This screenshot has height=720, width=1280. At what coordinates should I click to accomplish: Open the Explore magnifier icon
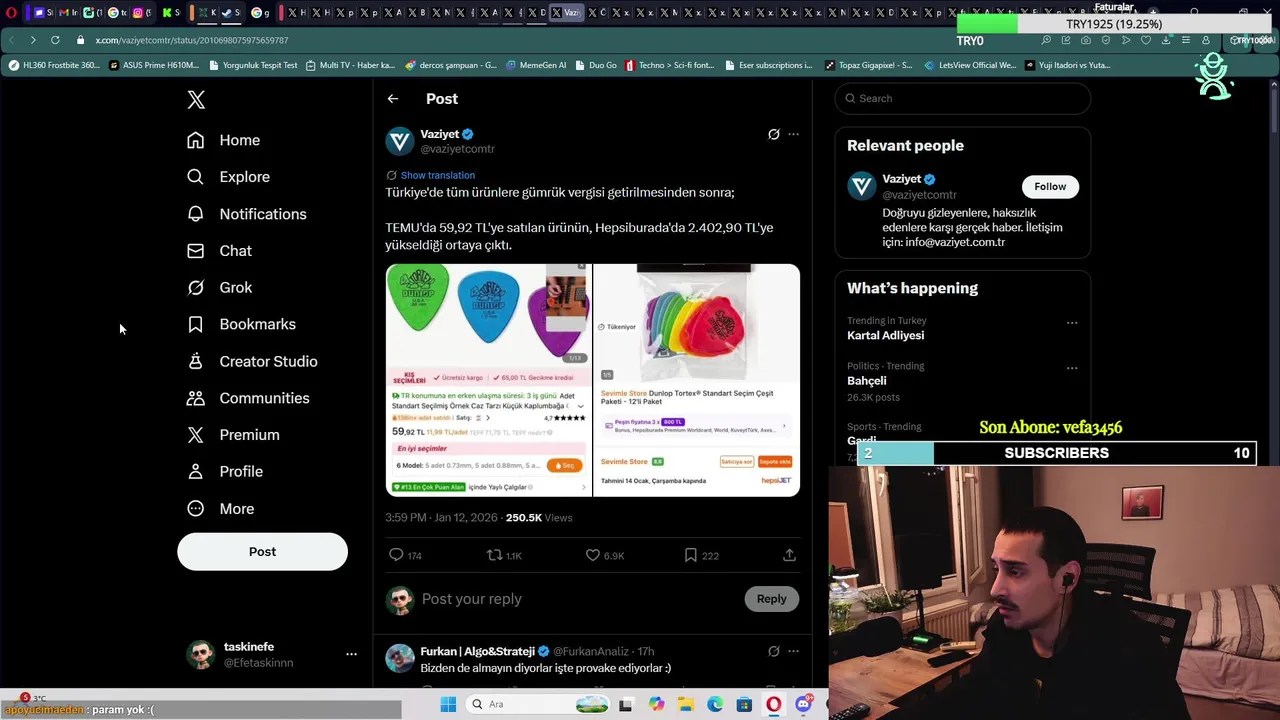196,177
